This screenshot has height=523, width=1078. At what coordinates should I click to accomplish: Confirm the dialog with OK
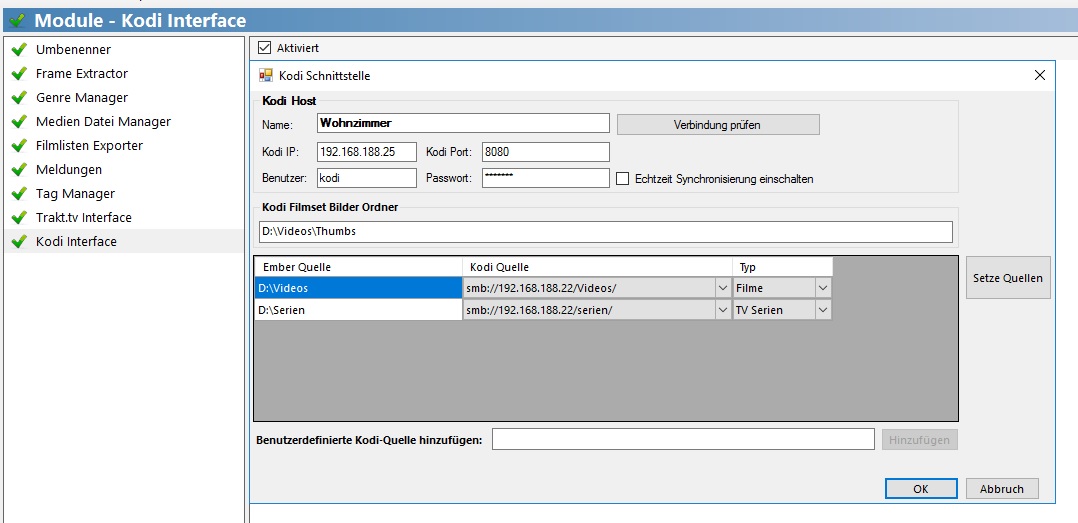pos(921,489)
